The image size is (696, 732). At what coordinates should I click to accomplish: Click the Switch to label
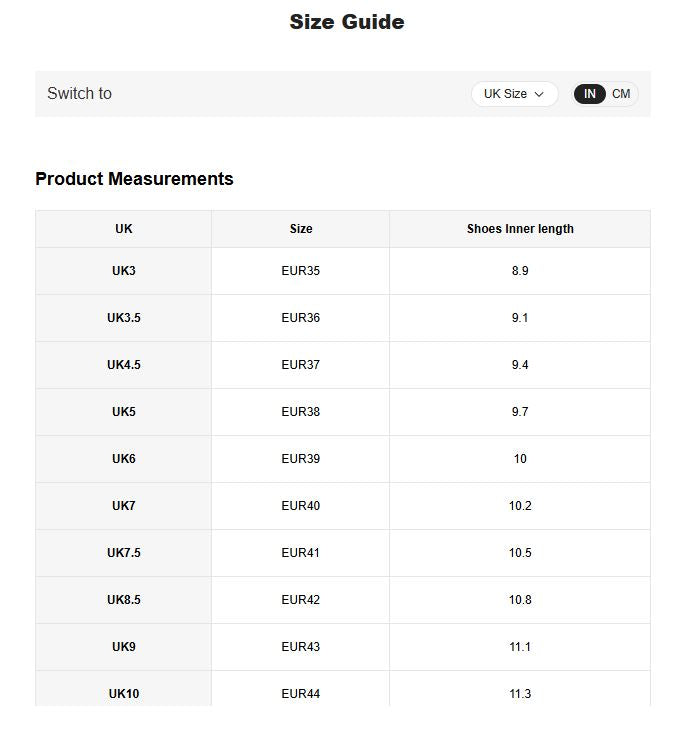(79, 93)
